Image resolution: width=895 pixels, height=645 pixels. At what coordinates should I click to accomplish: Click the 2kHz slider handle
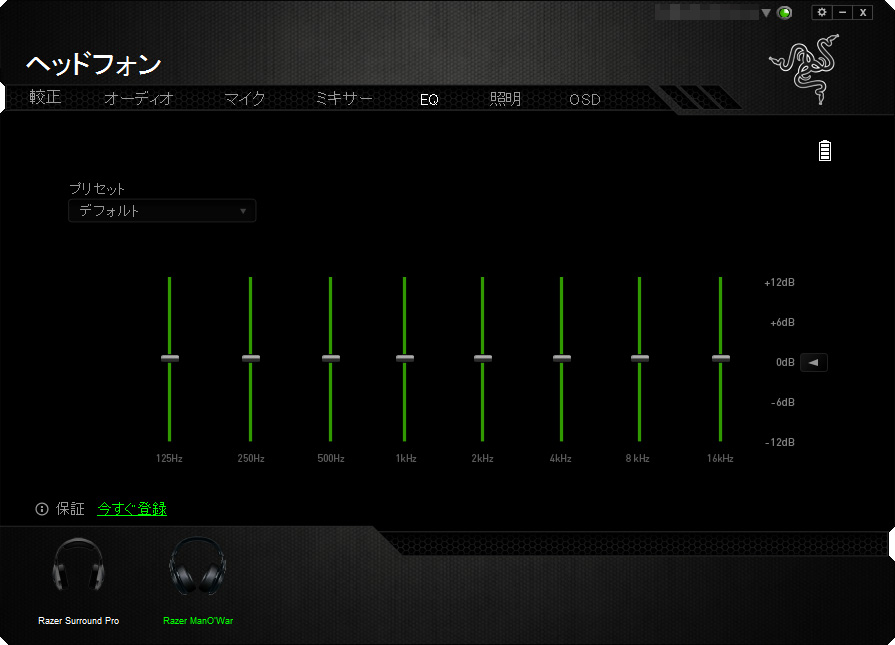(482, 358)
